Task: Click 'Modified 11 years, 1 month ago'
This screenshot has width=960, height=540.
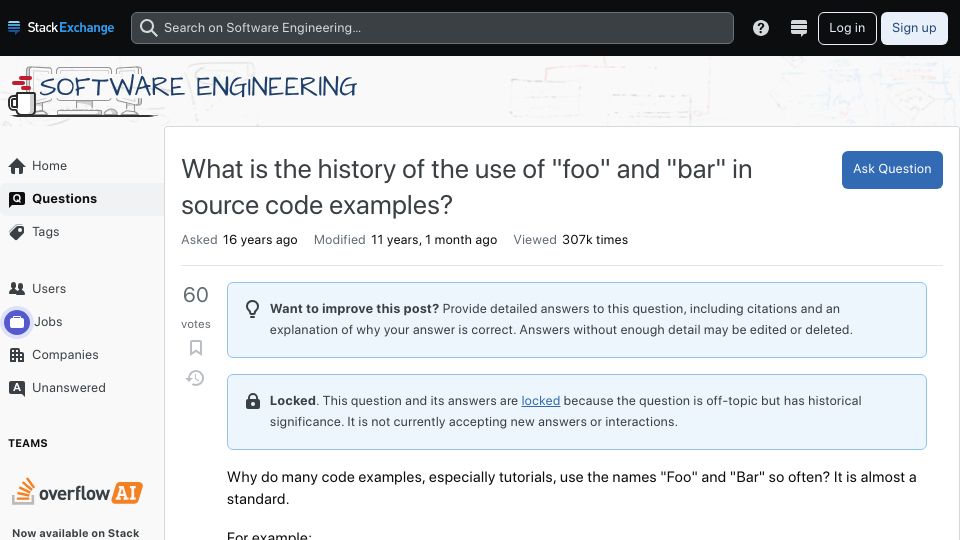Action: [x=405, y=240]
